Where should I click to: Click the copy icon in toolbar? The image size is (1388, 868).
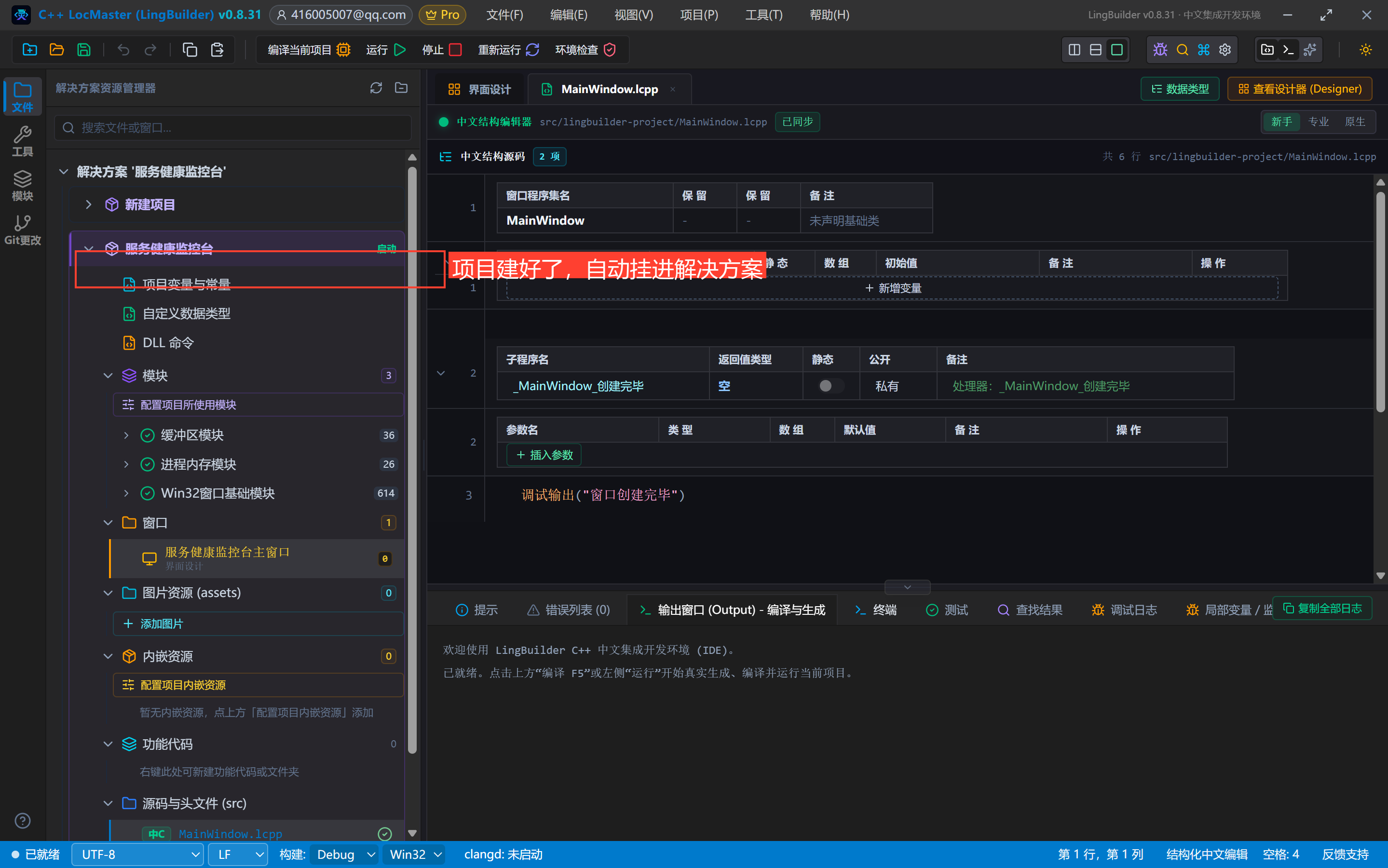pyautogui.click(x=190, y=50)
